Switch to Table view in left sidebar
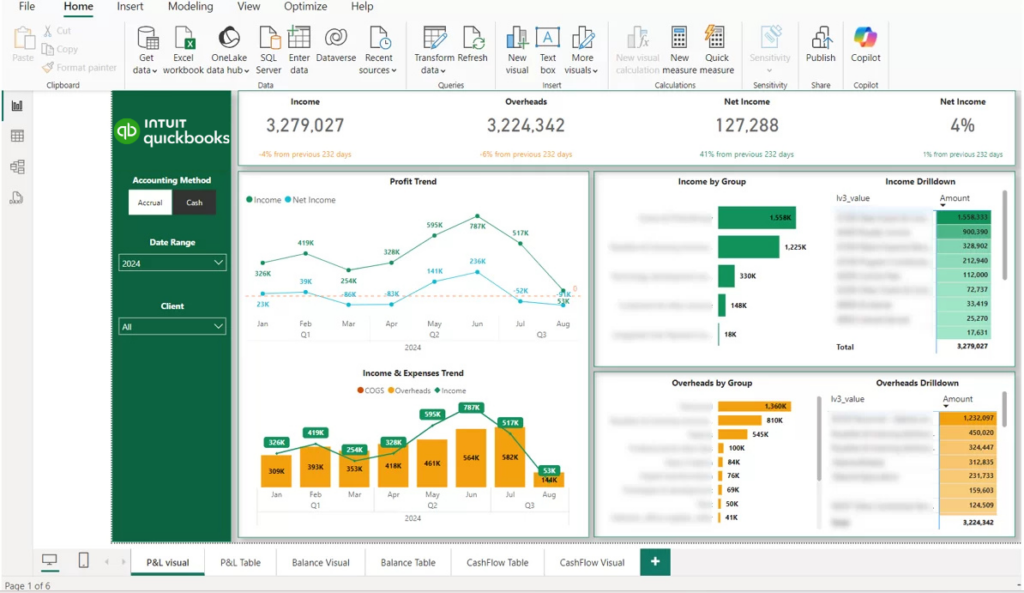This screenshot has height=593, width=1024. click(17, 136)
